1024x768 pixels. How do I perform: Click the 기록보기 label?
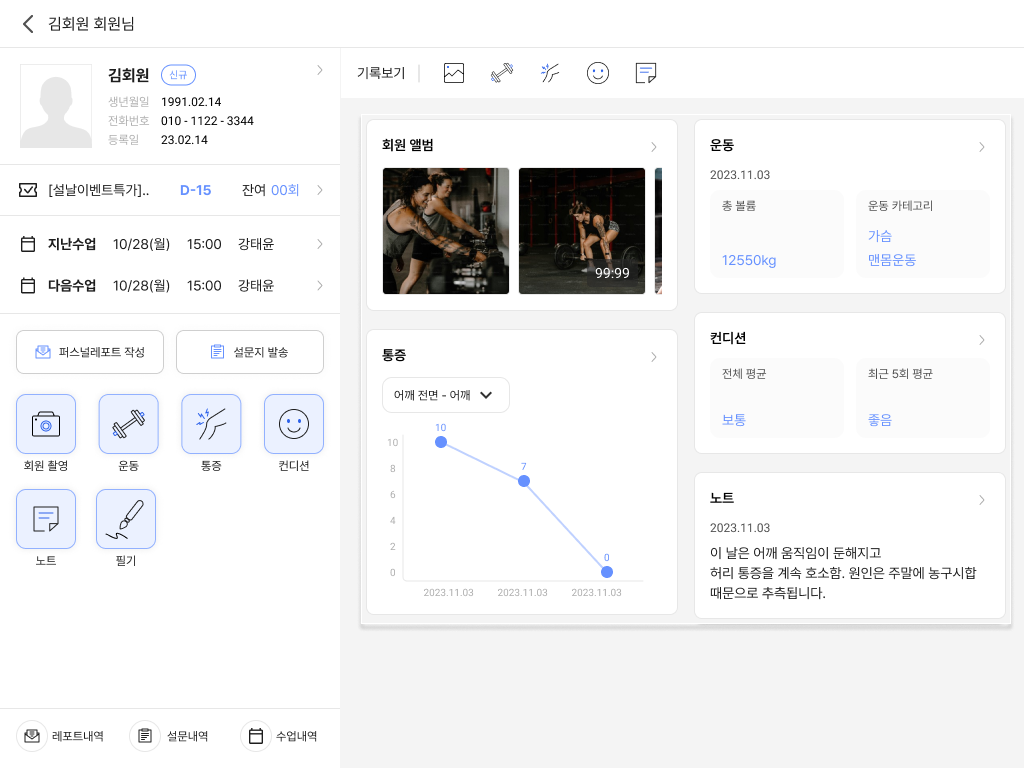click(381, 73)
